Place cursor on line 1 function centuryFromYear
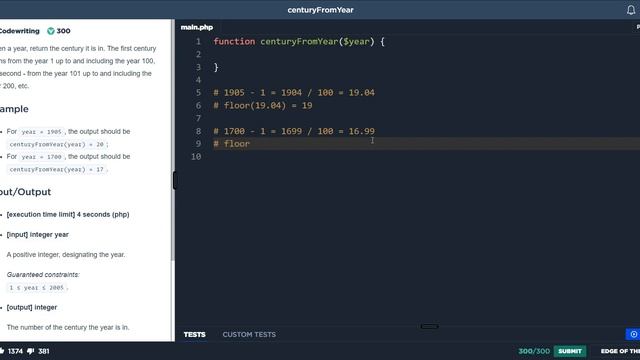This screenshot has height=360, width=640. [299, 42]
